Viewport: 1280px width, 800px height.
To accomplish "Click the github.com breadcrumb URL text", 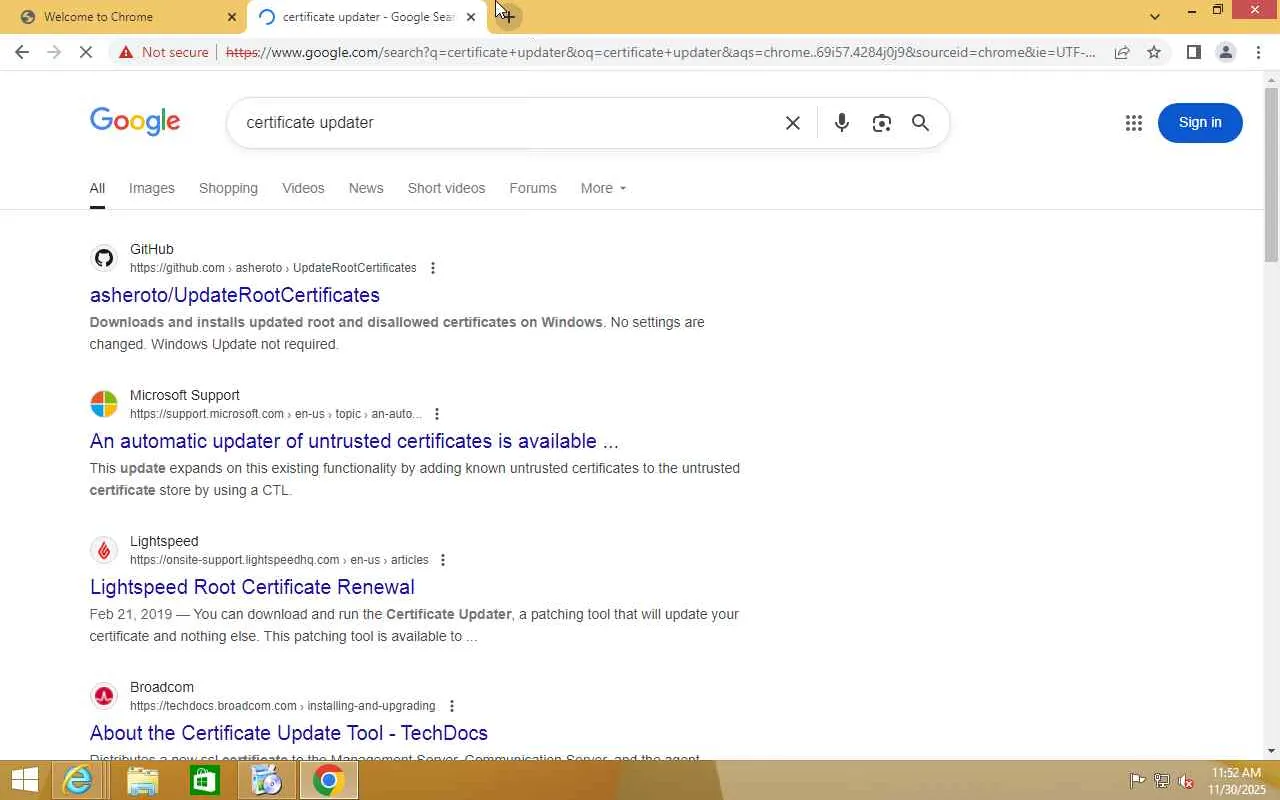I will click(273, 268).
